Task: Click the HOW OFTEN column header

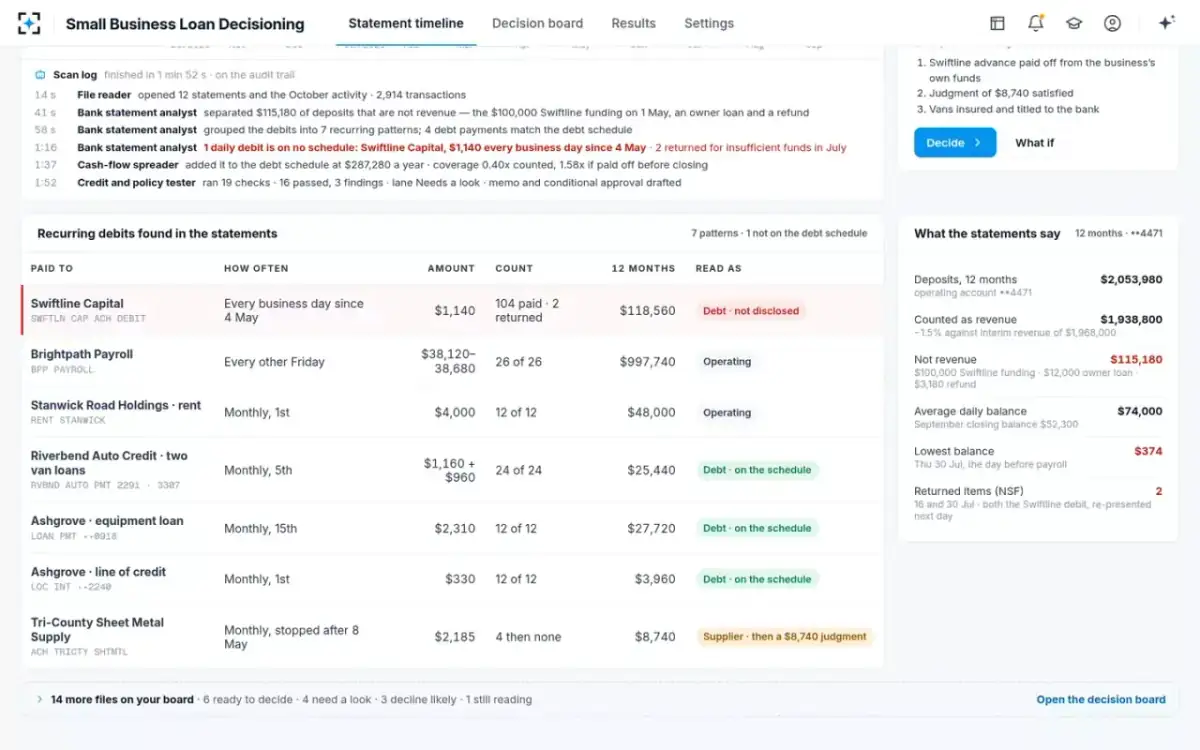Action: click(x=256, y=268)
